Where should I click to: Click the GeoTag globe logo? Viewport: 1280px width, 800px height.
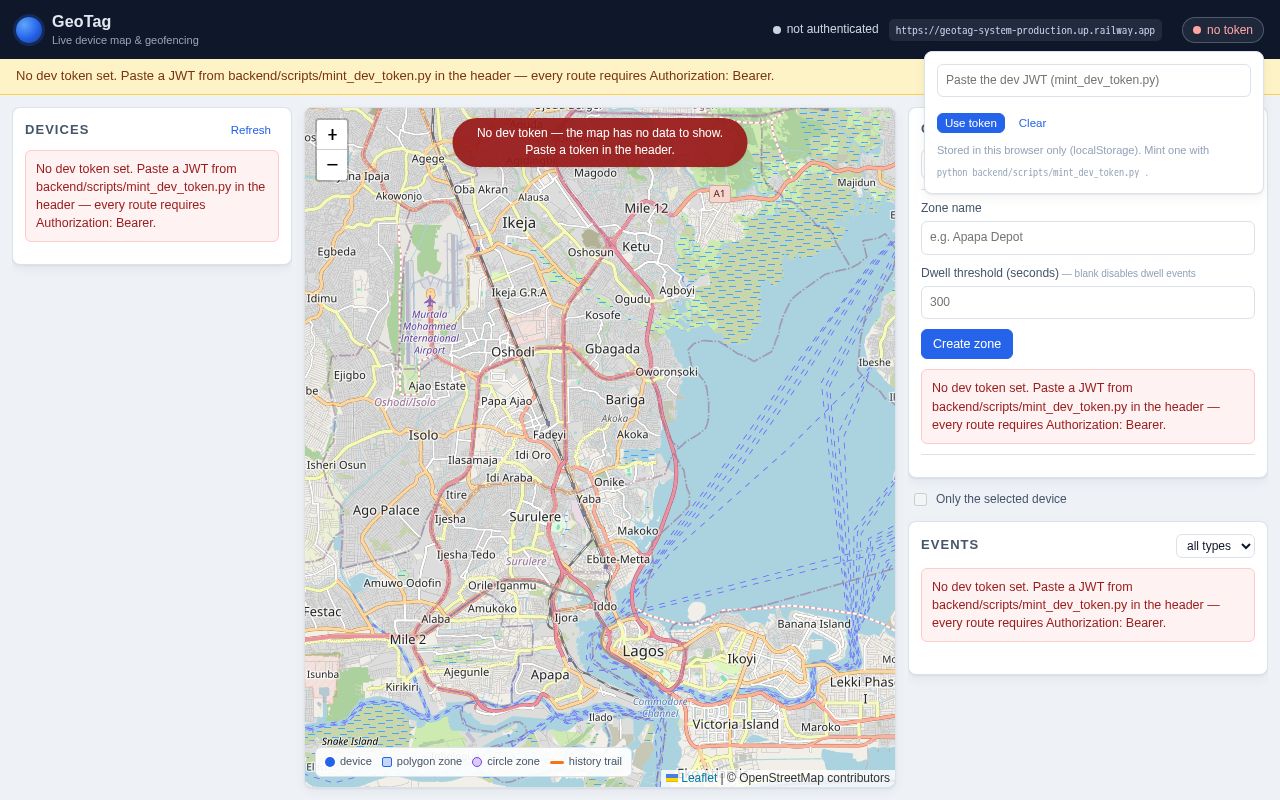point(29,30)
